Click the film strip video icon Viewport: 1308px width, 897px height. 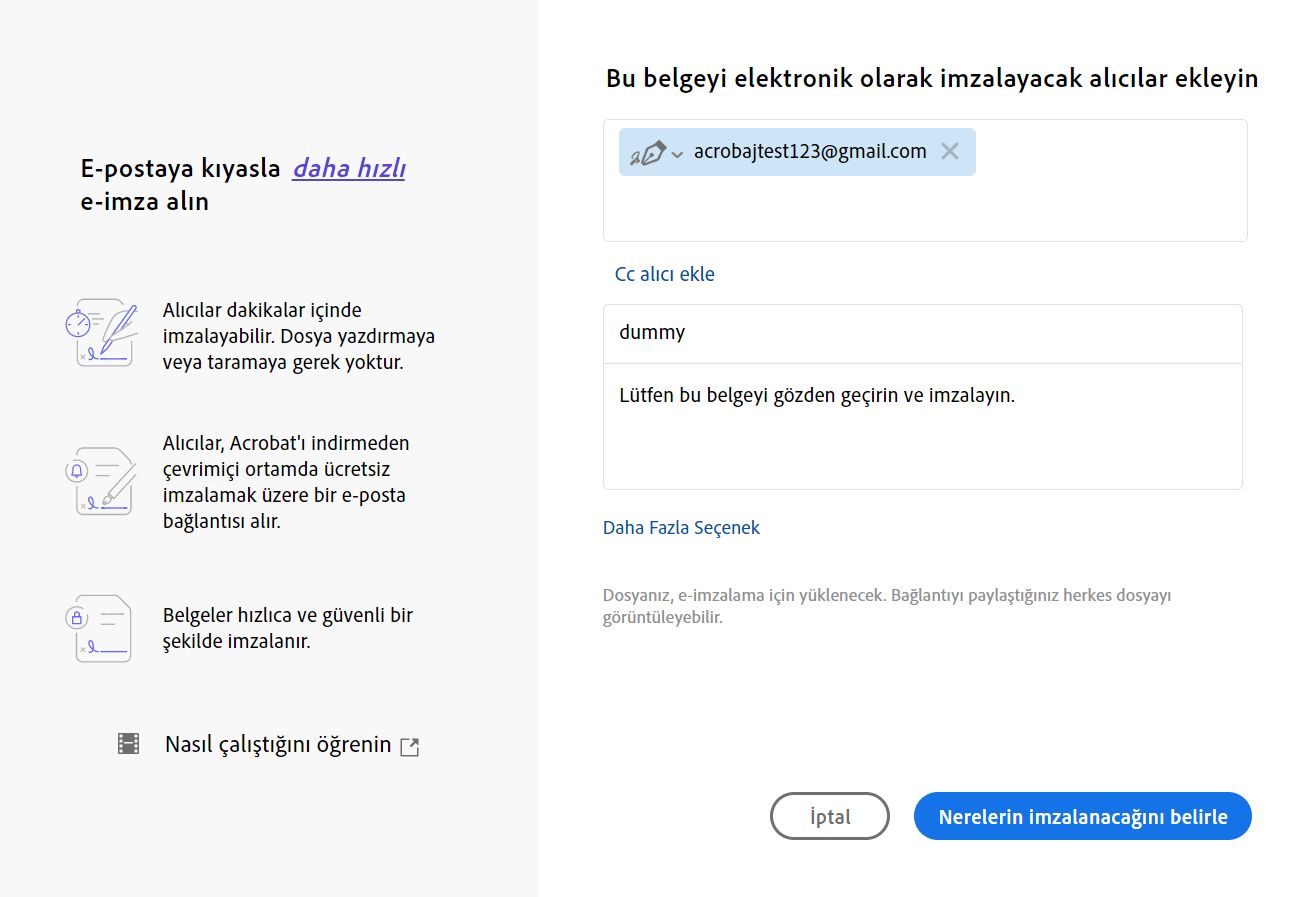point(128,744)
